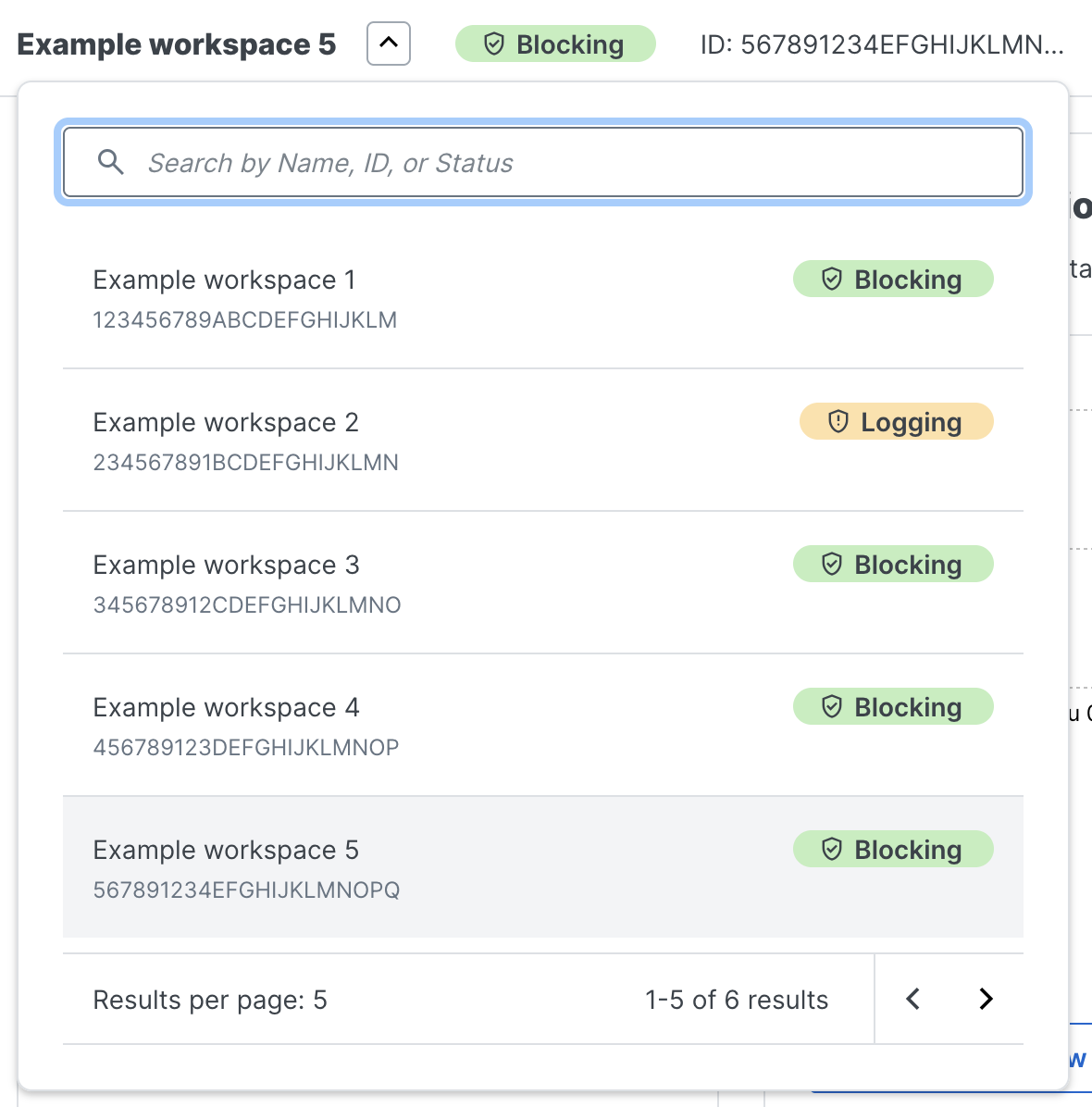Select Example workspace 2 from the list
The width and height of the screenshot is (1092, 1107).
pyautogui.click(x=543, y=441)
